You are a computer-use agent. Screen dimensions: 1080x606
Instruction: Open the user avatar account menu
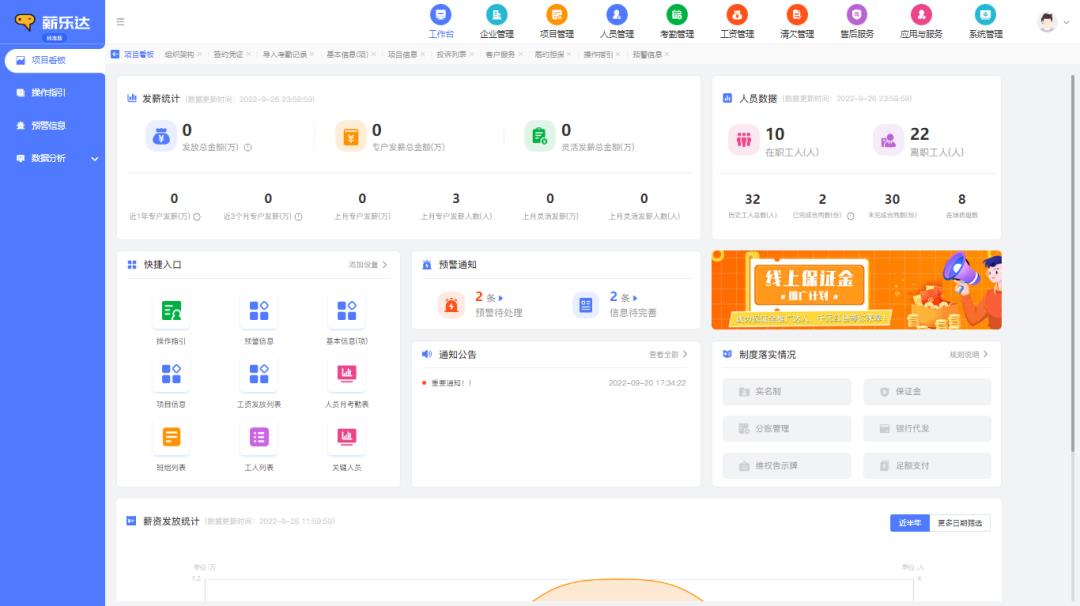pos(1052,22)
